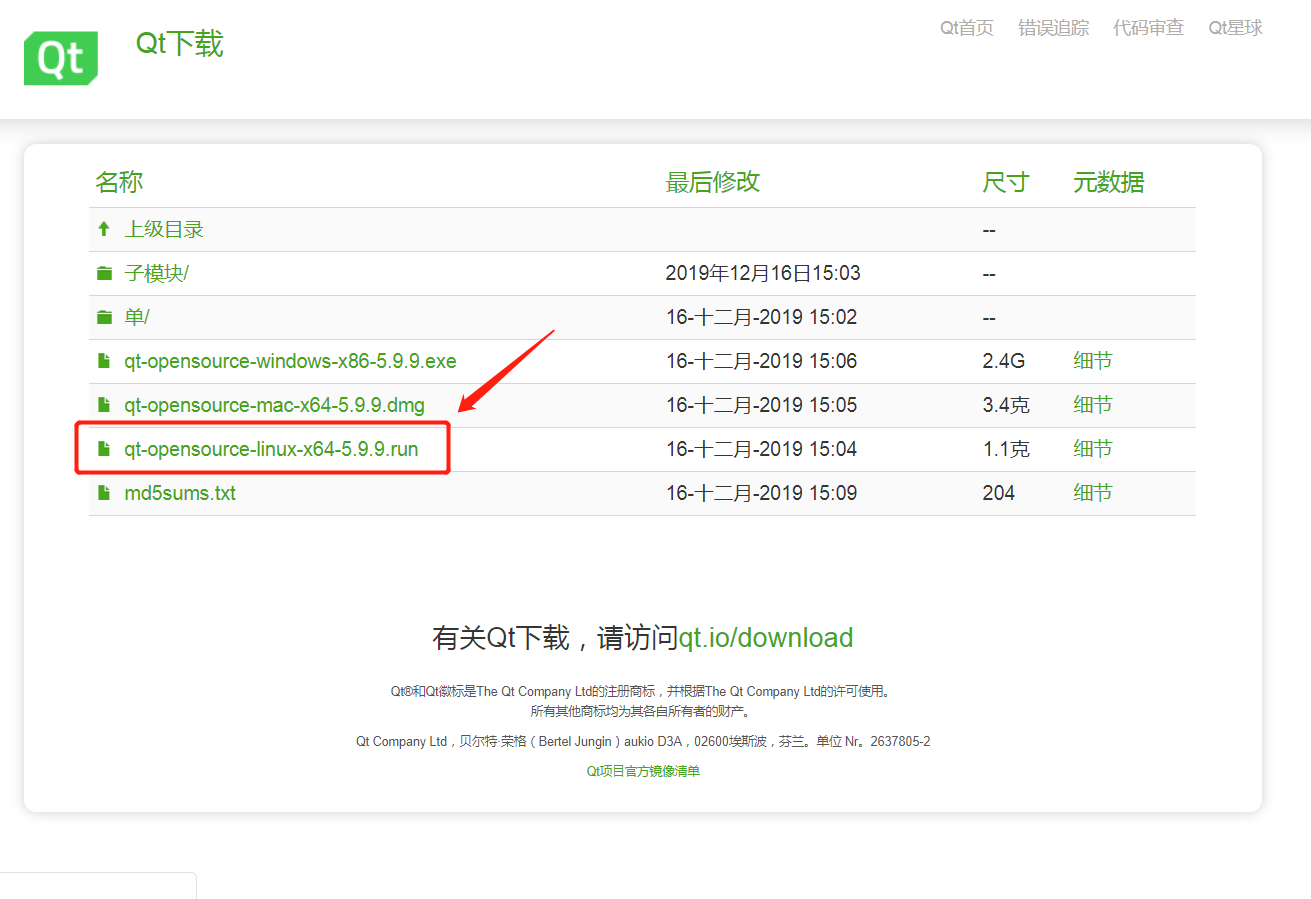Click the file icon beside the mac dmg file

tap(104, 404)
